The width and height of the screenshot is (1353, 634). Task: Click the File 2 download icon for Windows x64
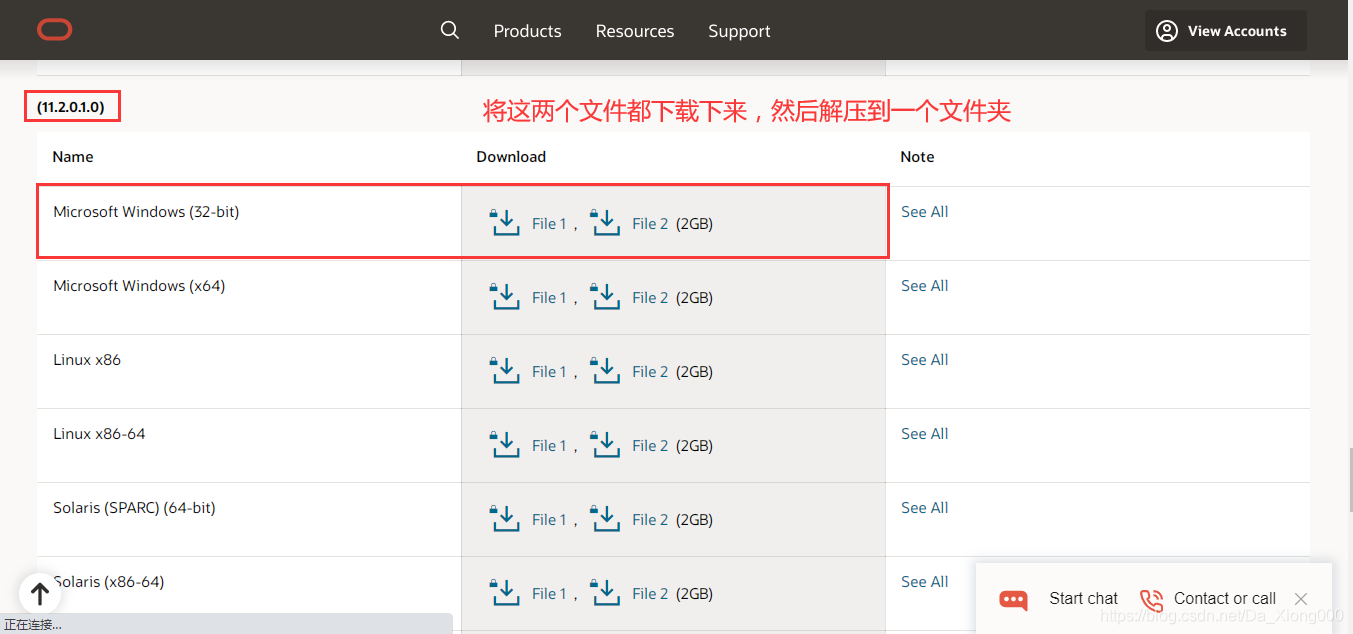pos(605,296)
